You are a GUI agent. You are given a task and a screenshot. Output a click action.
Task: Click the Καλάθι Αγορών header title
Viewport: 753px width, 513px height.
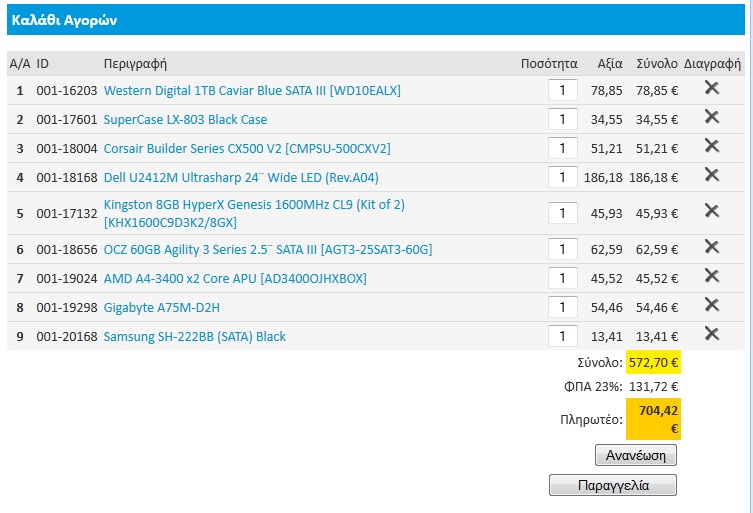(x=64, y=20)
